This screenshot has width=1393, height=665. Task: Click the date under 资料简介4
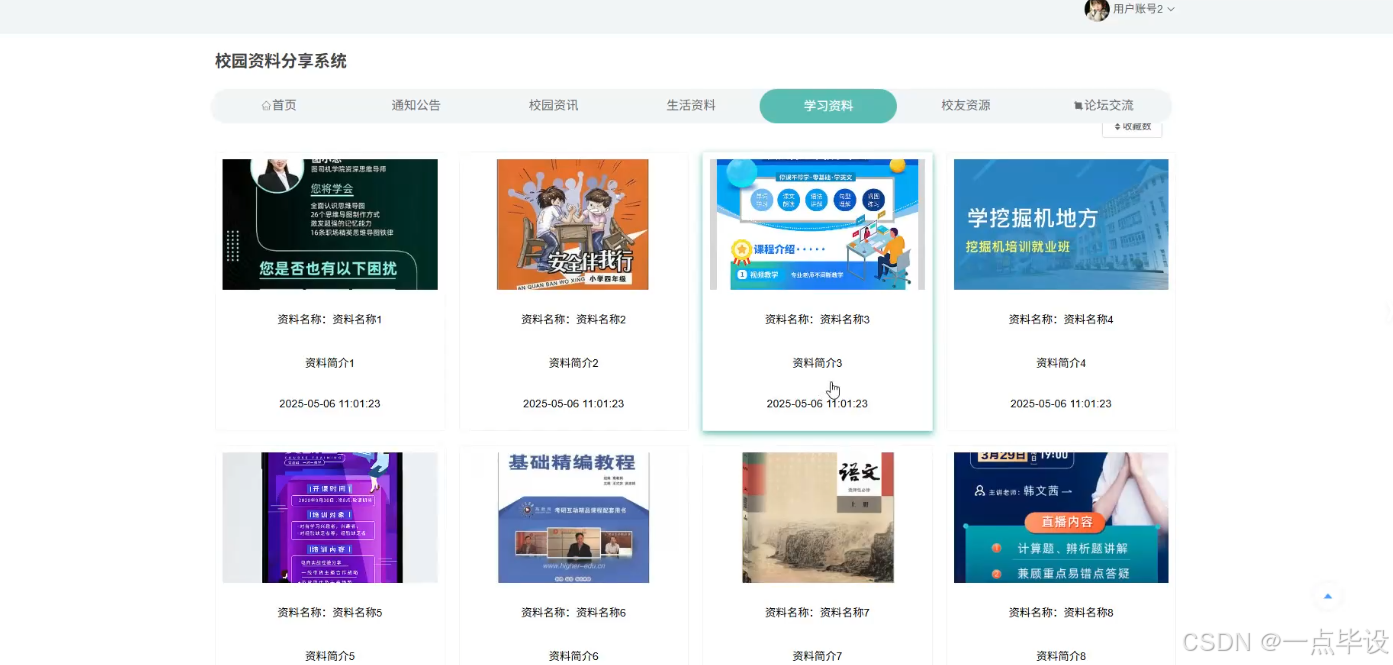click(1061, 404)
